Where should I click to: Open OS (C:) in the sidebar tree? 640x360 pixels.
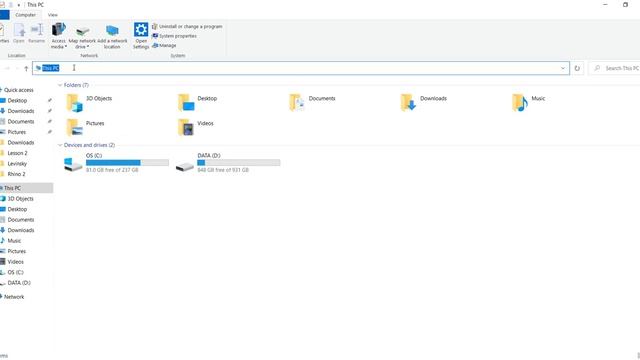click(16, 272)
